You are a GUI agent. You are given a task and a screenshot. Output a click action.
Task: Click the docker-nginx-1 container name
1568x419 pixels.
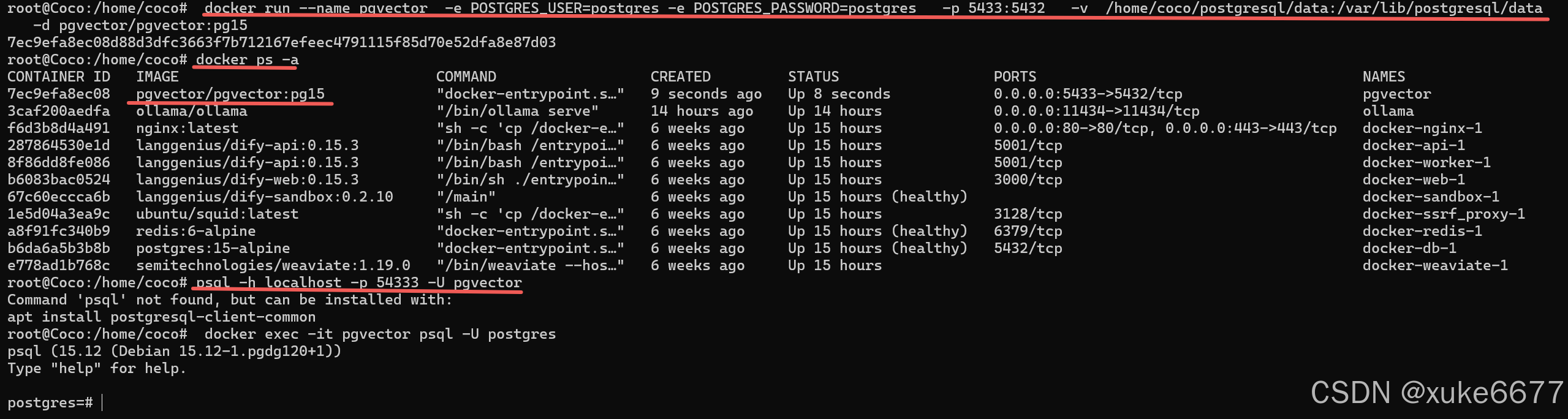click(x=1423, y=128)
